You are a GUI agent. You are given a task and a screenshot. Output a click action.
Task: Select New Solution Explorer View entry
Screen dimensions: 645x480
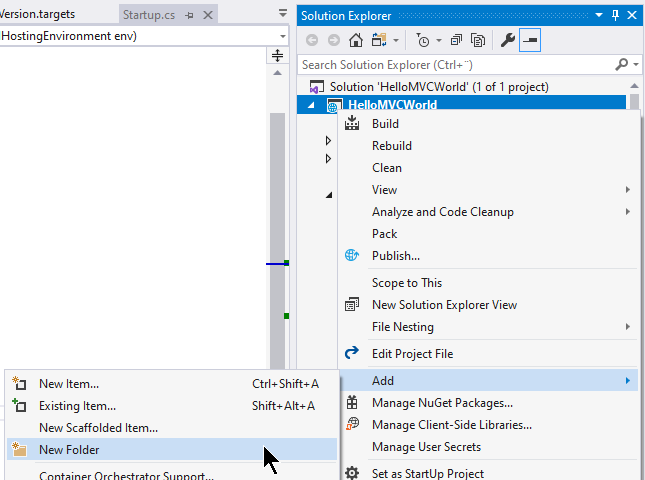[489, 305]
